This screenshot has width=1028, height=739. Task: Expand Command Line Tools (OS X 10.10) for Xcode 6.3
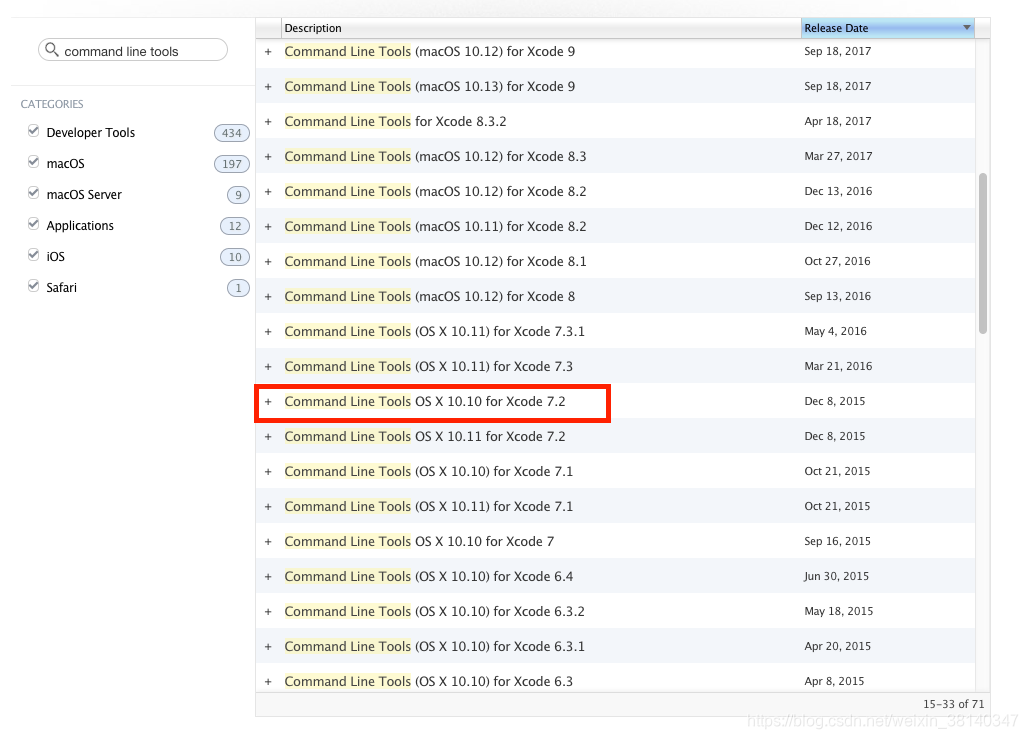(x=268, y=682)
